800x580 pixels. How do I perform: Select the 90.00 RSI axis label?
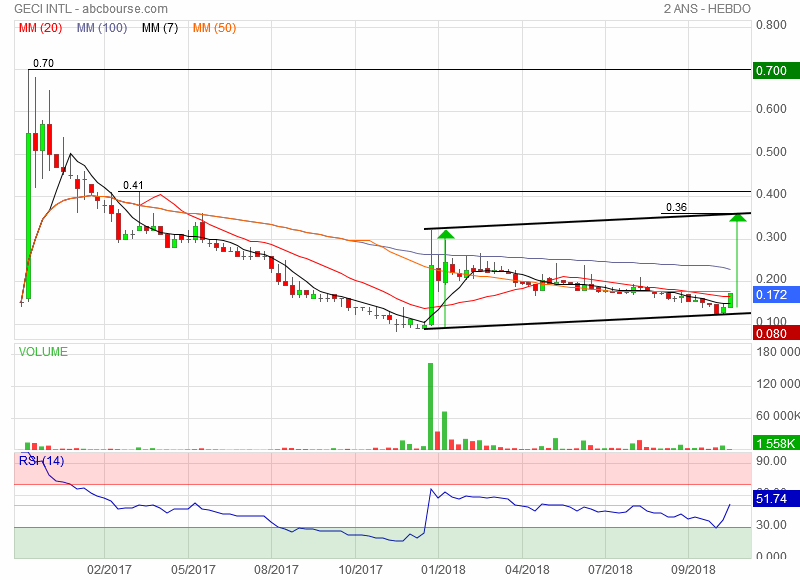pos(771,461)
